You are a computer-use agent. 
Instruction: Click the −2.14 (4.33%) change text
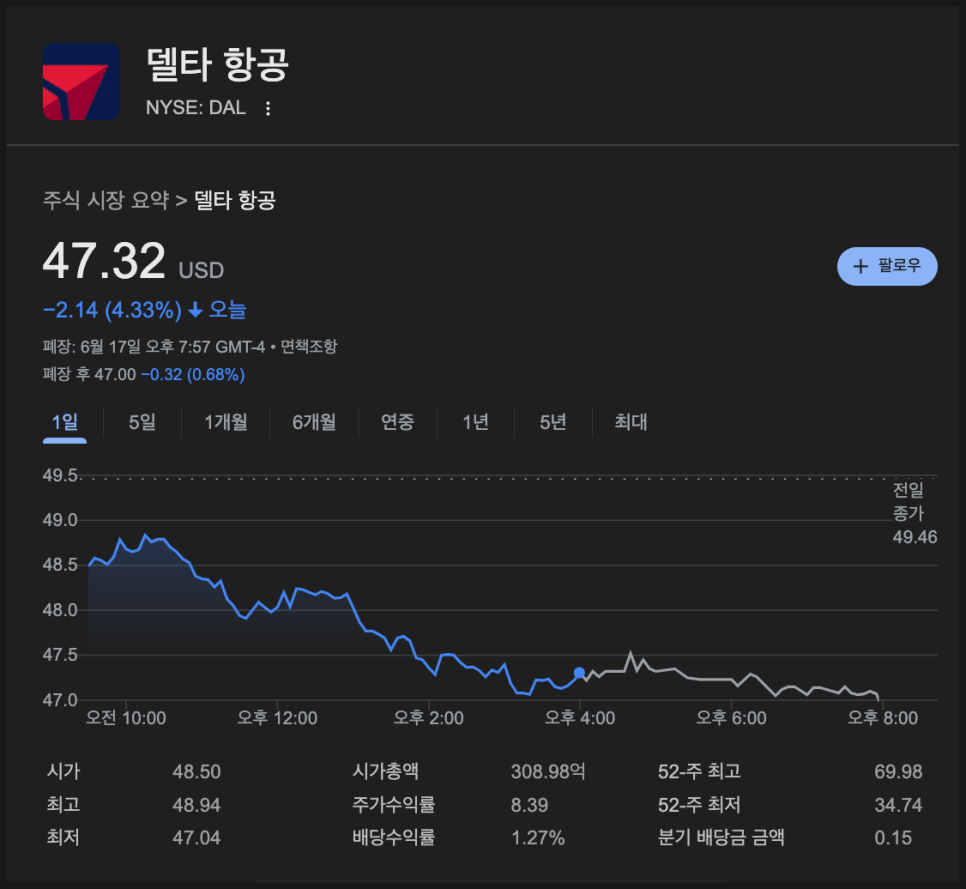tap(113, 310)
